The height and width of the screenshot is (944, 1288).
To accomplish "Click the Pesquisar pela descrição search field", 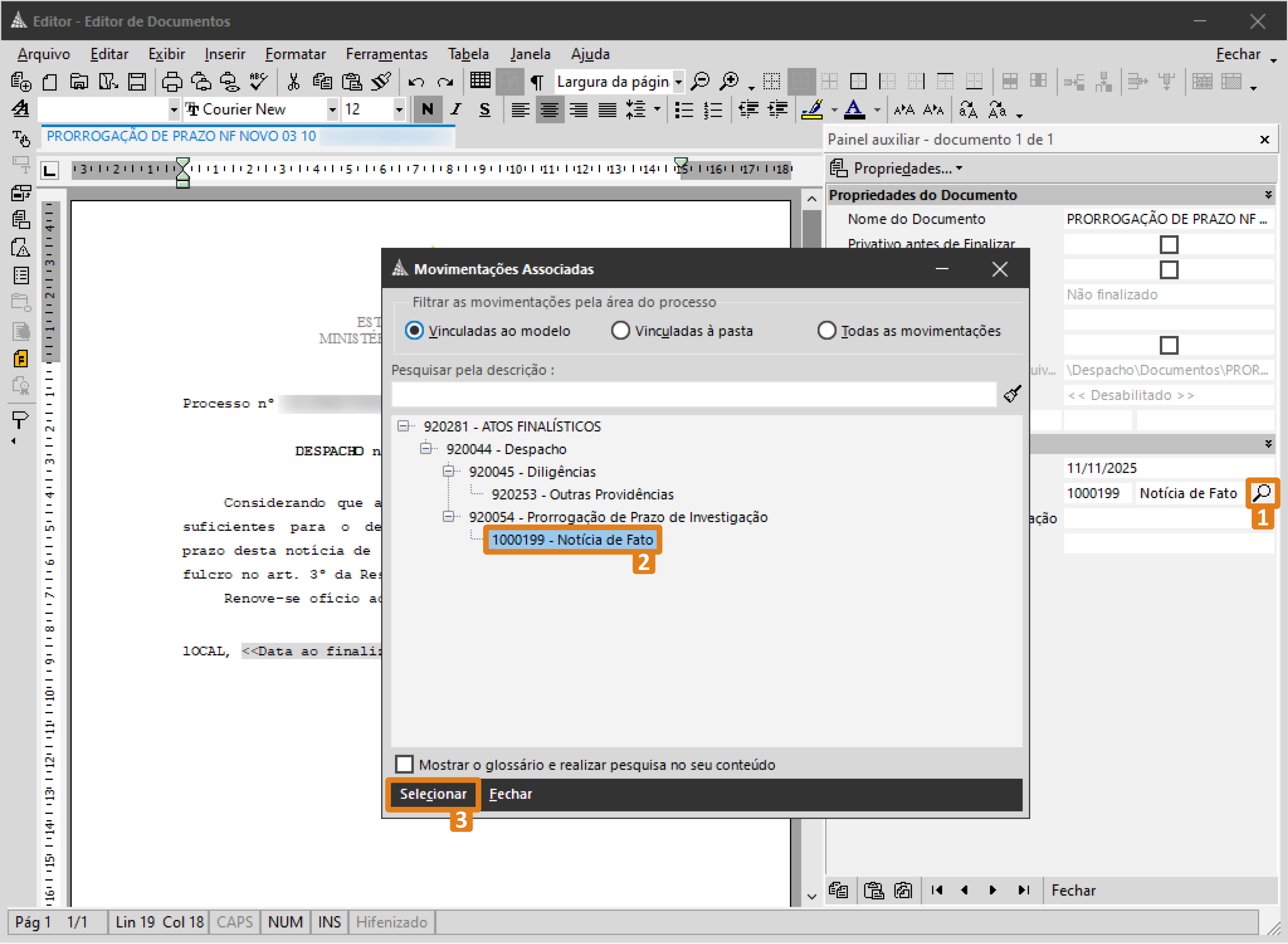I will click(x=693, y=394).
